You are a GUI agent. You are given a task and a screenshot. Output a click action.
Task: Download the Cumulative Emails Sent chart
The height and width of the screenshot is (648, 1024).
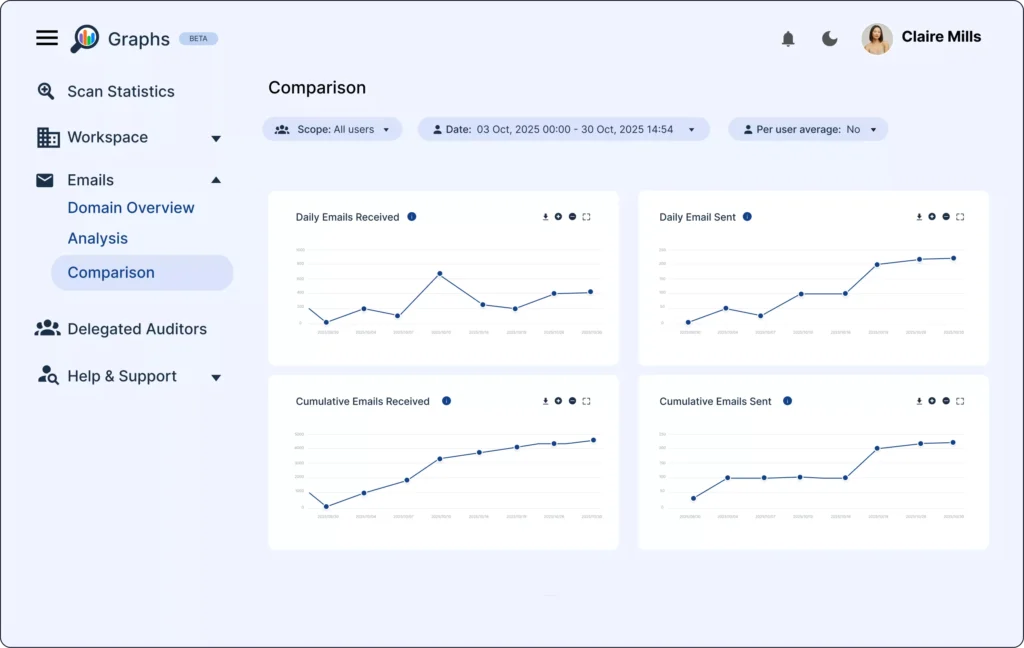[919, 401]
